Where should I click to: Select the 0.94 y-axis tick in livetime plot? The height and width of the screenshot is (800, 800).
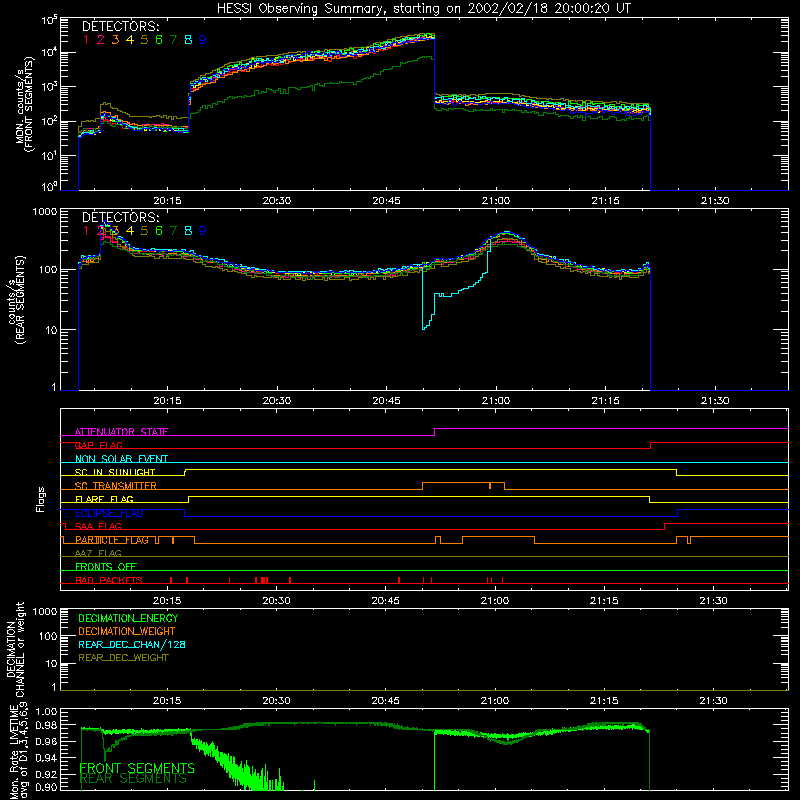tap(46, 758)
